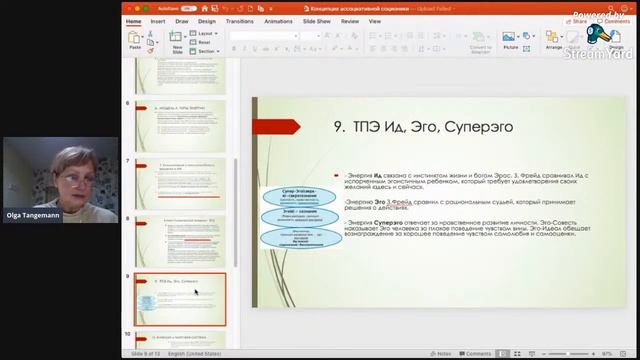Open the font size combo box
The image size is (640, 360).
pyautogui.click(x=311, y=36)
